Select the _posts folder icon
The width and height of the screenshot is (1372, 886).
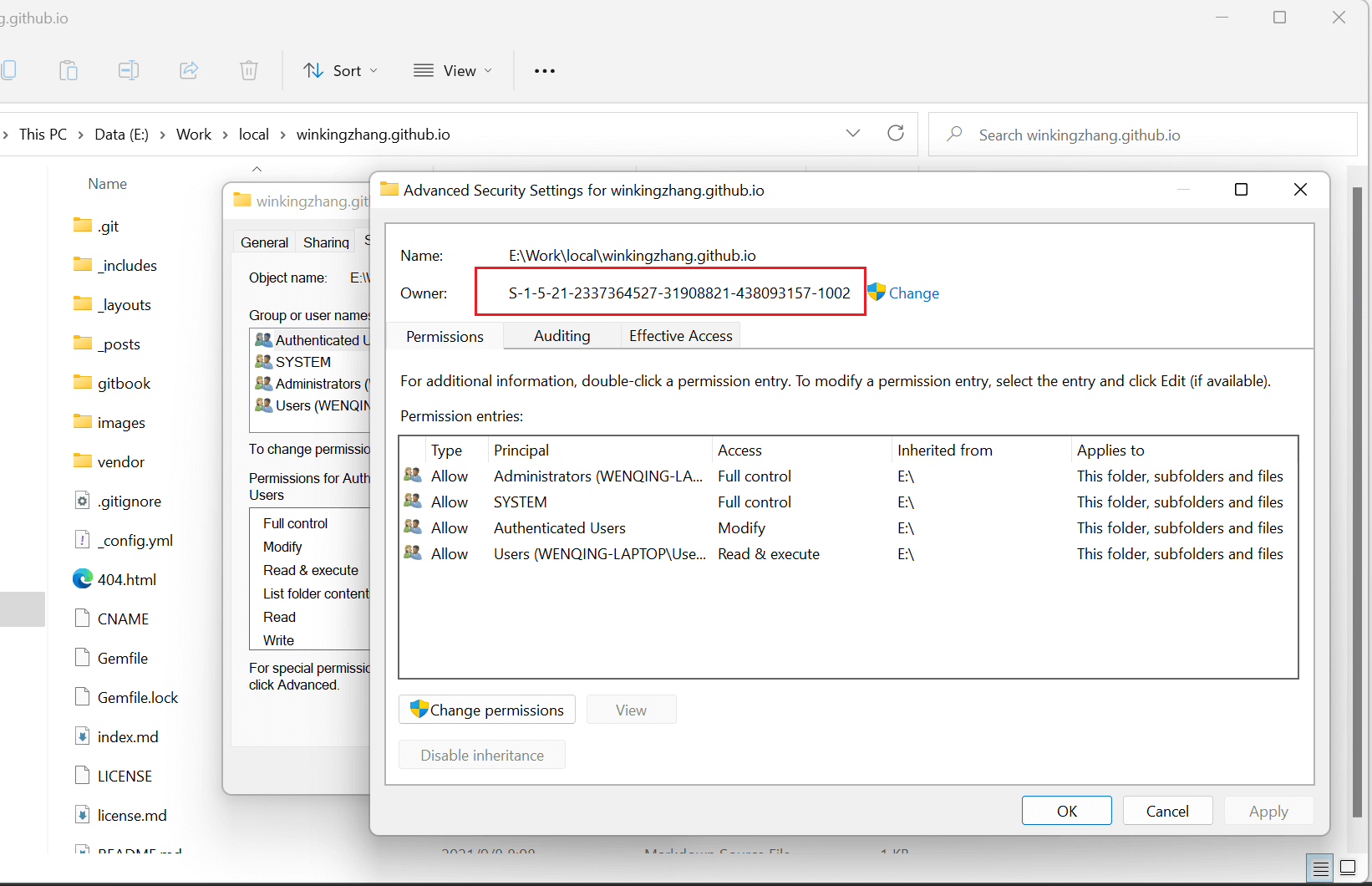(83, 343)
